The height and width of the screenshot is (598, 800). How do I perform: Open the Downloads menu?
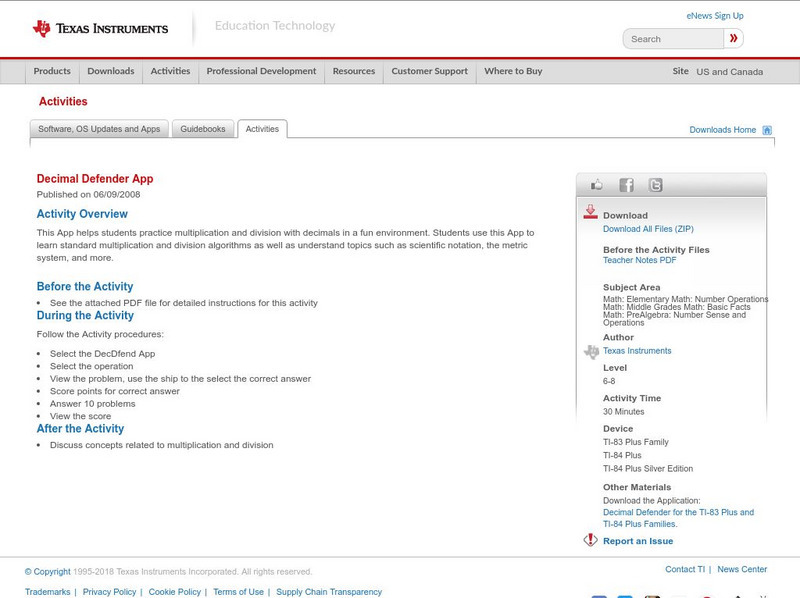(111, 71)
